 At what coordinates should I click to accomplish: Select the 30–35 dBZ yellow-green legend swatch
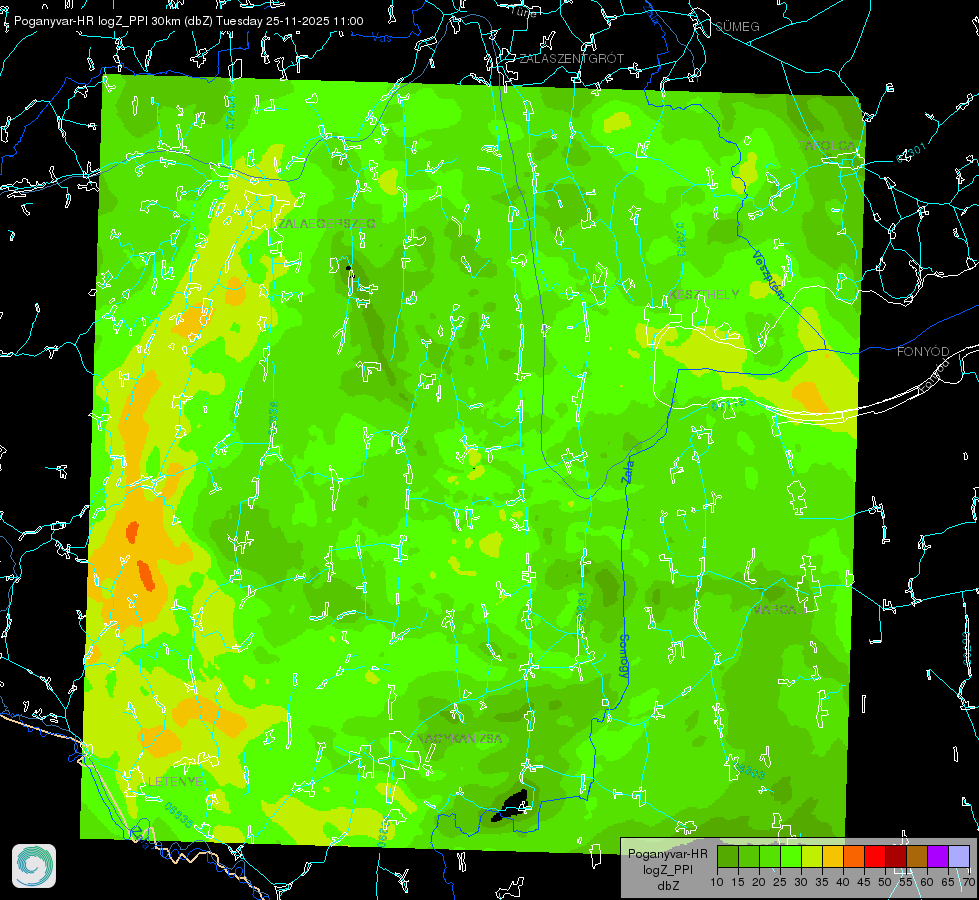(812, 856)
